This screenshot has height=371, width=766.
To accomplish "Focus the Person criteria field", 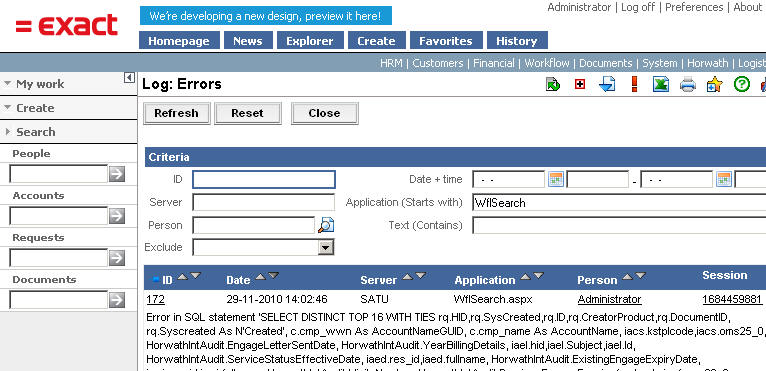I will [254, 225].
